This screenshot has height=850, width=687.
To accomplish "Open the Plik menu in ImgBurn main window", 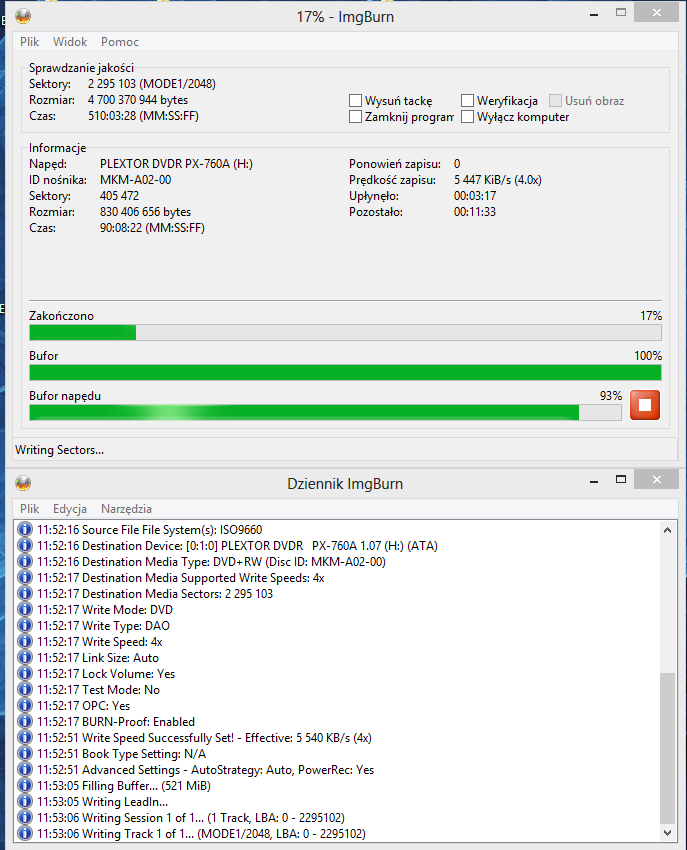I will tap(29, 42).
